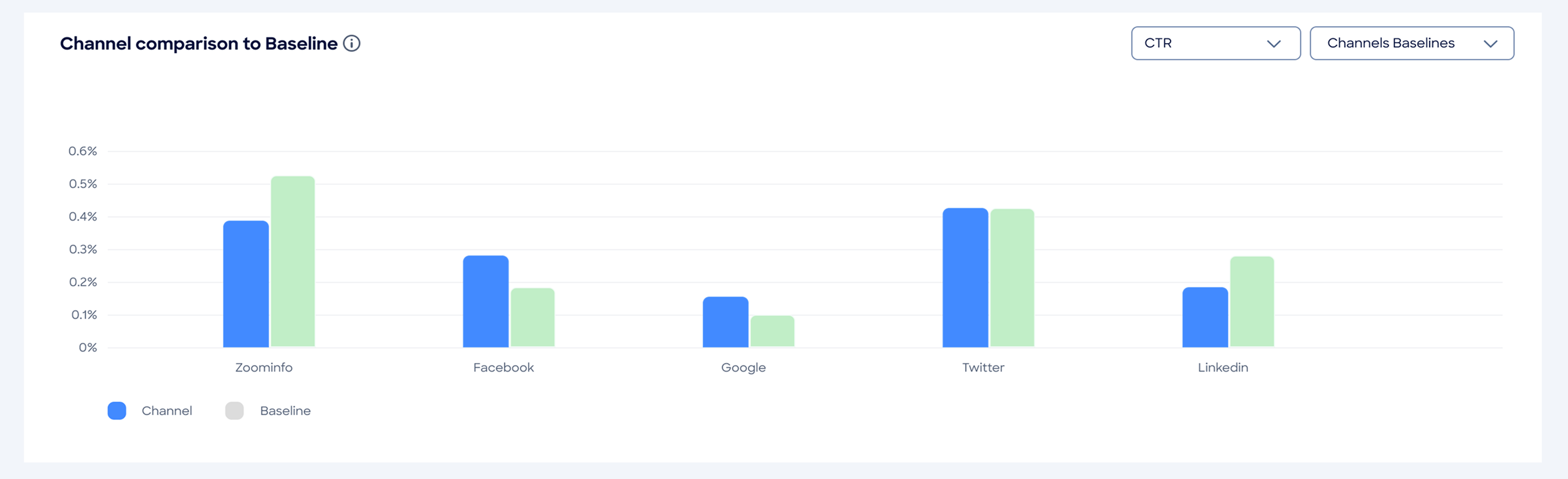The height and width of the screenshot is (479, 1568).
Task: Toggle the gray Baseline legend swatch
Action: tap(234, 411)
